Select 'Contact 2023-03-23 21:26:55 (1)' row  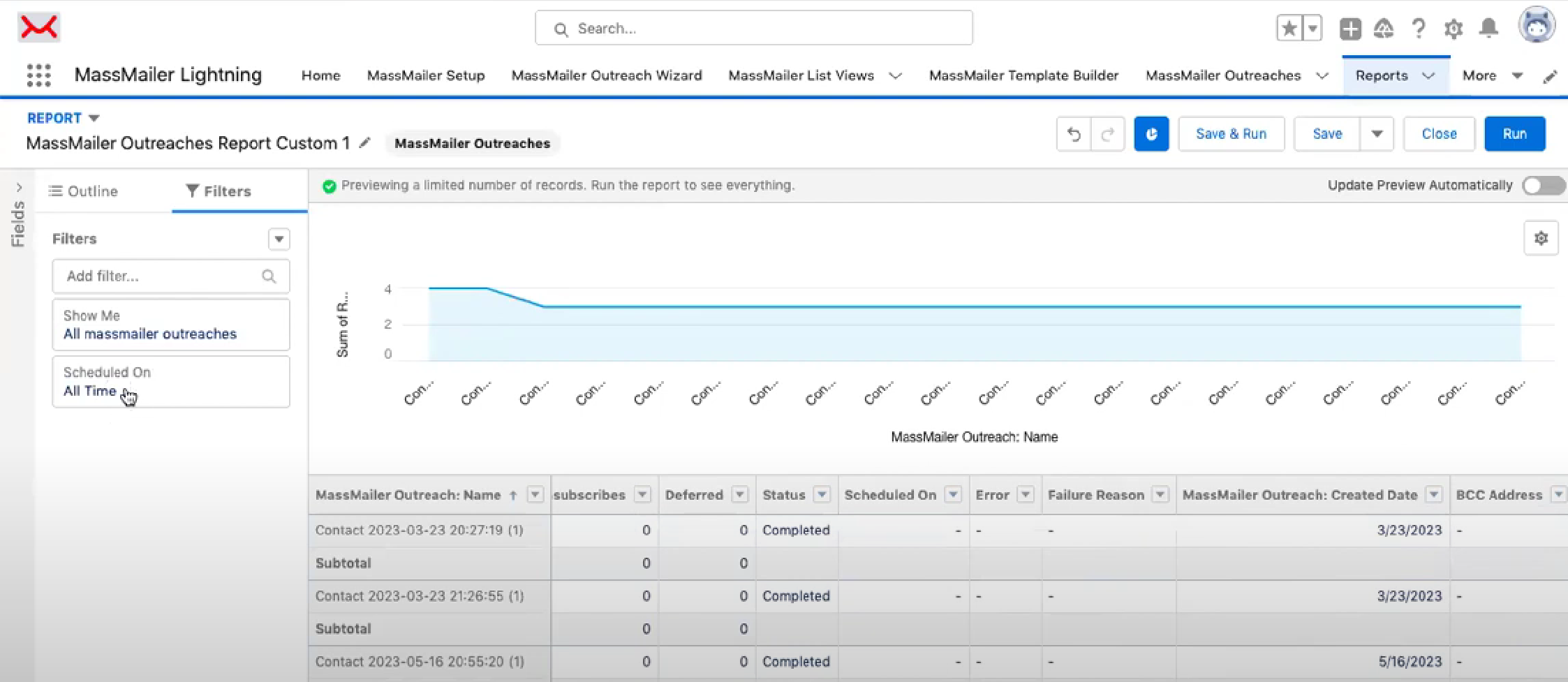point(420,596)
